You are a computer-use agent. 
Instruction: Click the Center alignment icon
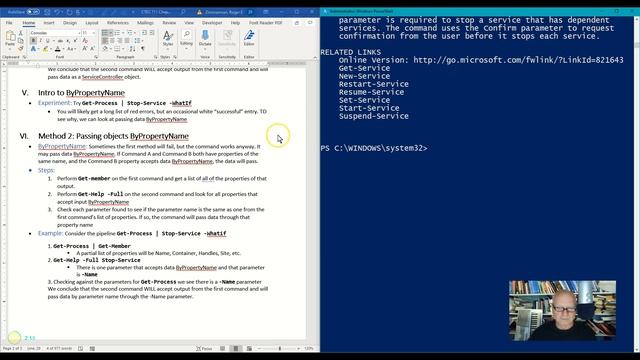112,41
